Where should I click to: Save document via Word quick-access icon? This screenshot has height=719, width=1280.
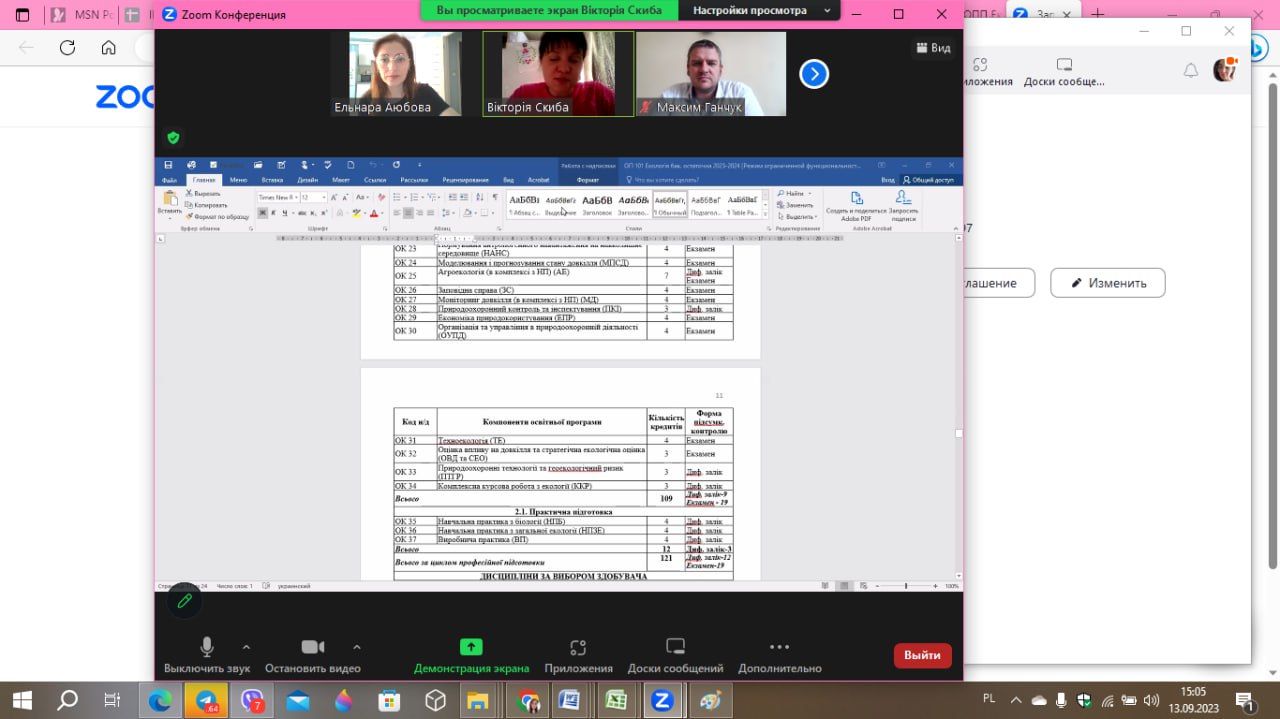click(x=168, y=165)
